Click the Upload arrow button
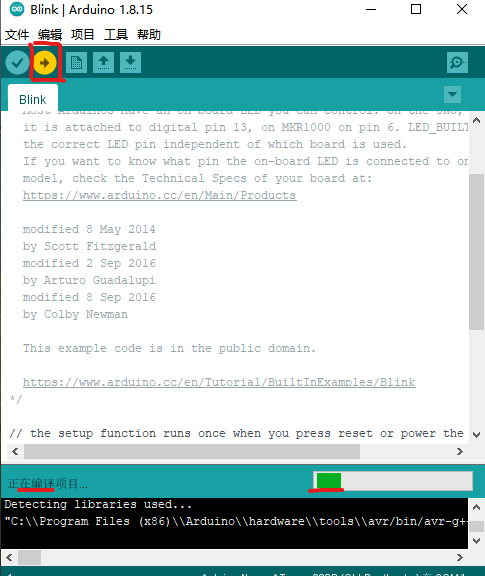 (45, 63)
